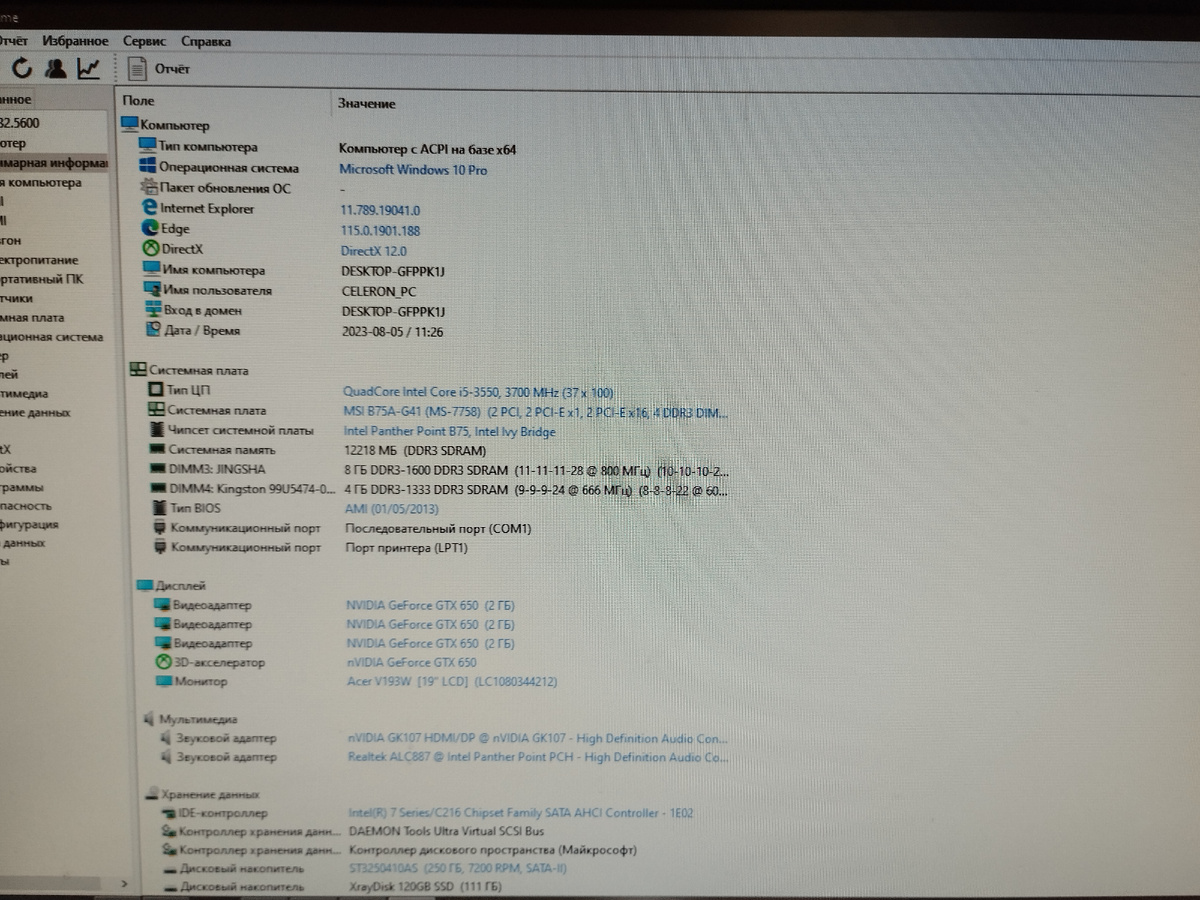Viewport: 1200px width, 900px height.
Task: Click the Имя компьютера row icon
Action: [x=151, y=269]
